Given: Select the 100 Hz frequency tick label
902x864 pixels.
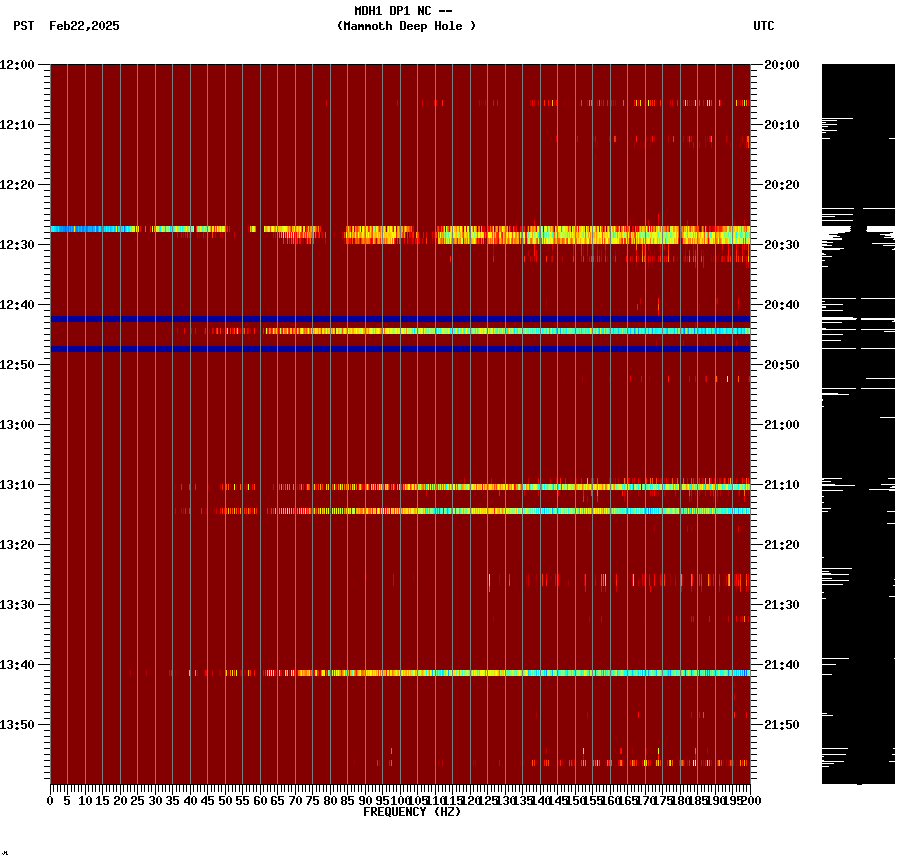Looking at the screenshot, I should click(x=400, y=800).
